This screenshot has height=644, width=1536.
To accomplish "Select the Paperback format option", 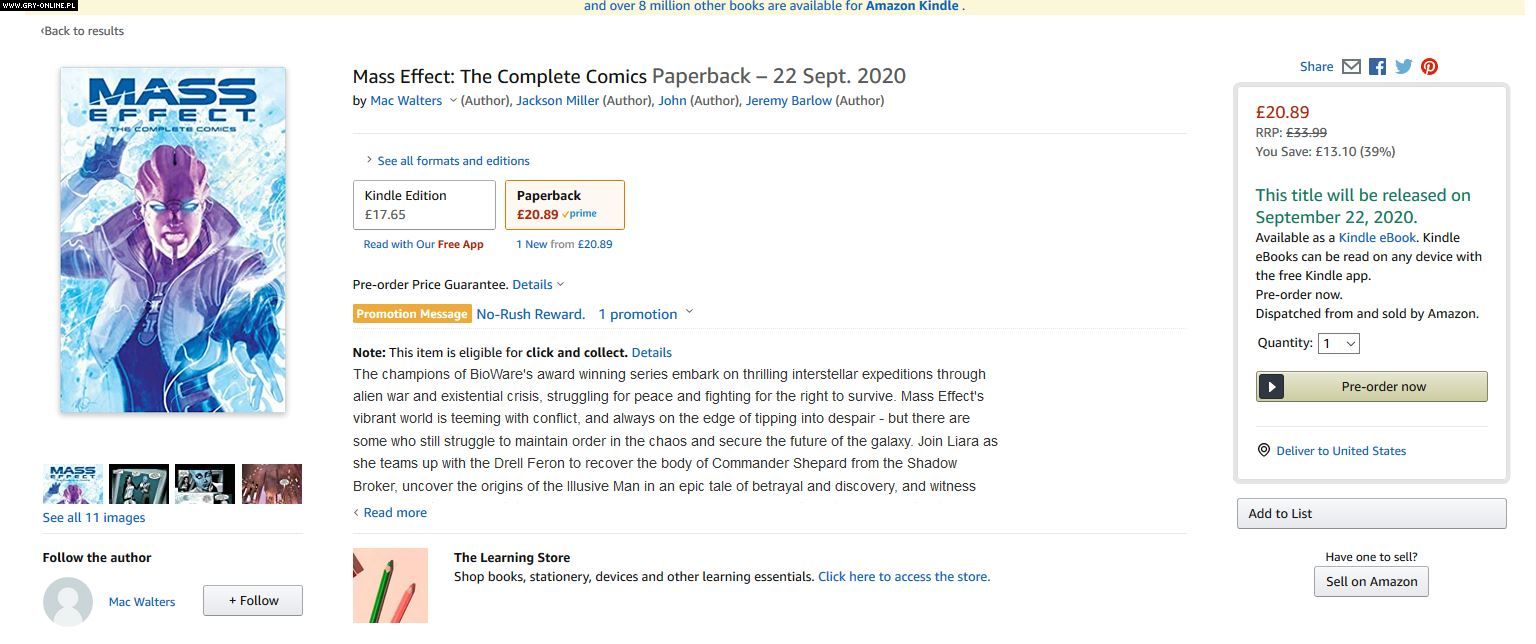I will 564,205.
